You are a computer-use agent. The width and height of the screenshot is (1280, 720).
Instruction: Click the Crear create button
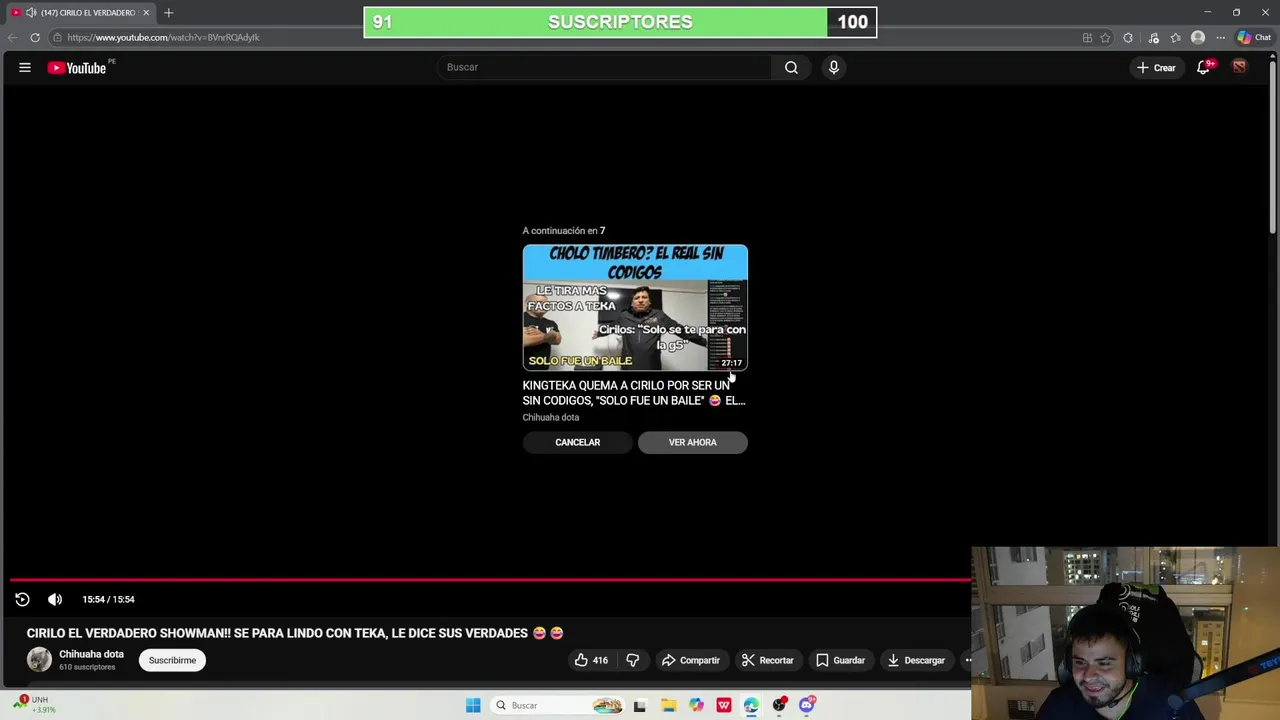pos(1157,68)
